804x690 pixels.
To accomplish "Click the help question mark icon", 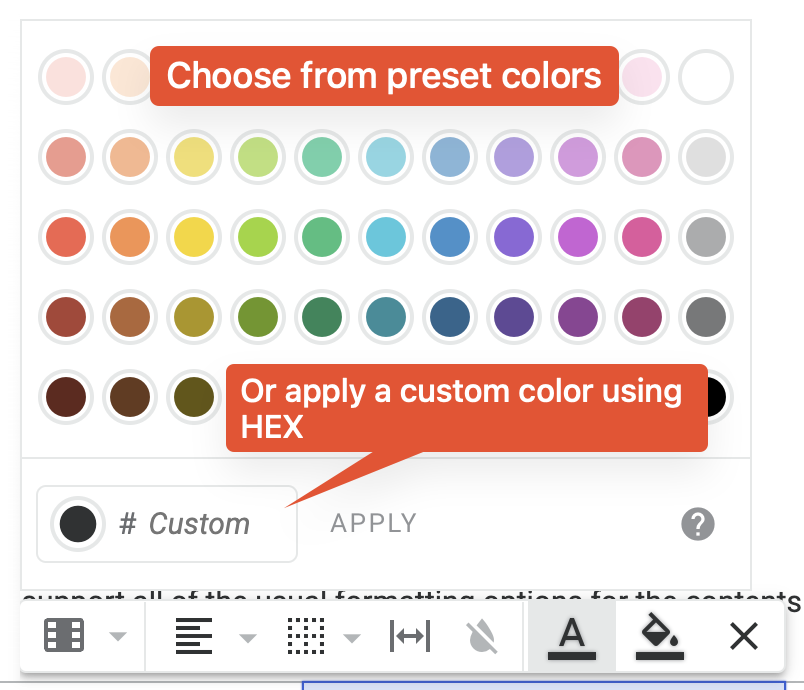I will [x=698, y=524].
